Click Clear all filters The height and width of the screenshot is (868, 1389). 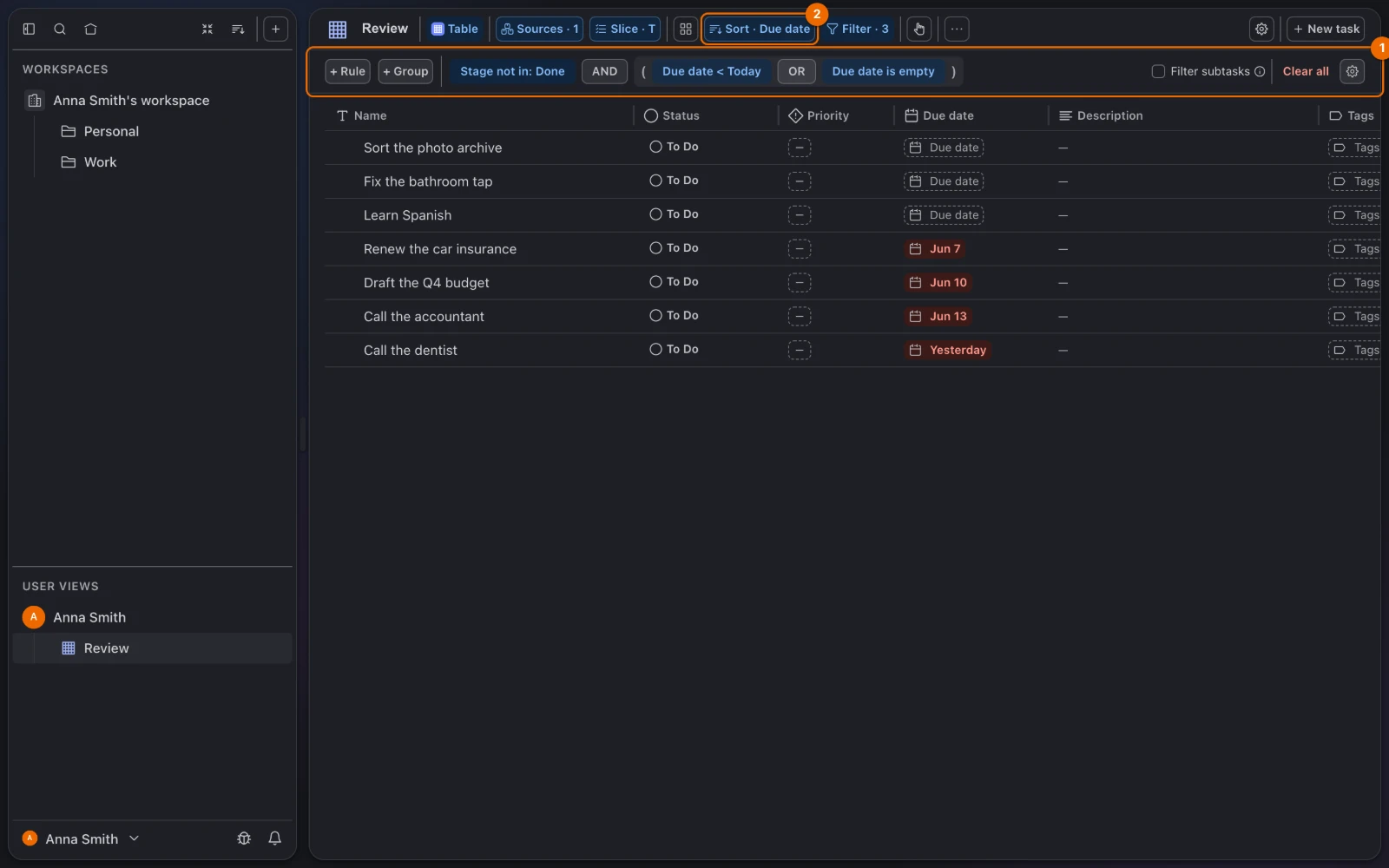tap(1306, 71)
